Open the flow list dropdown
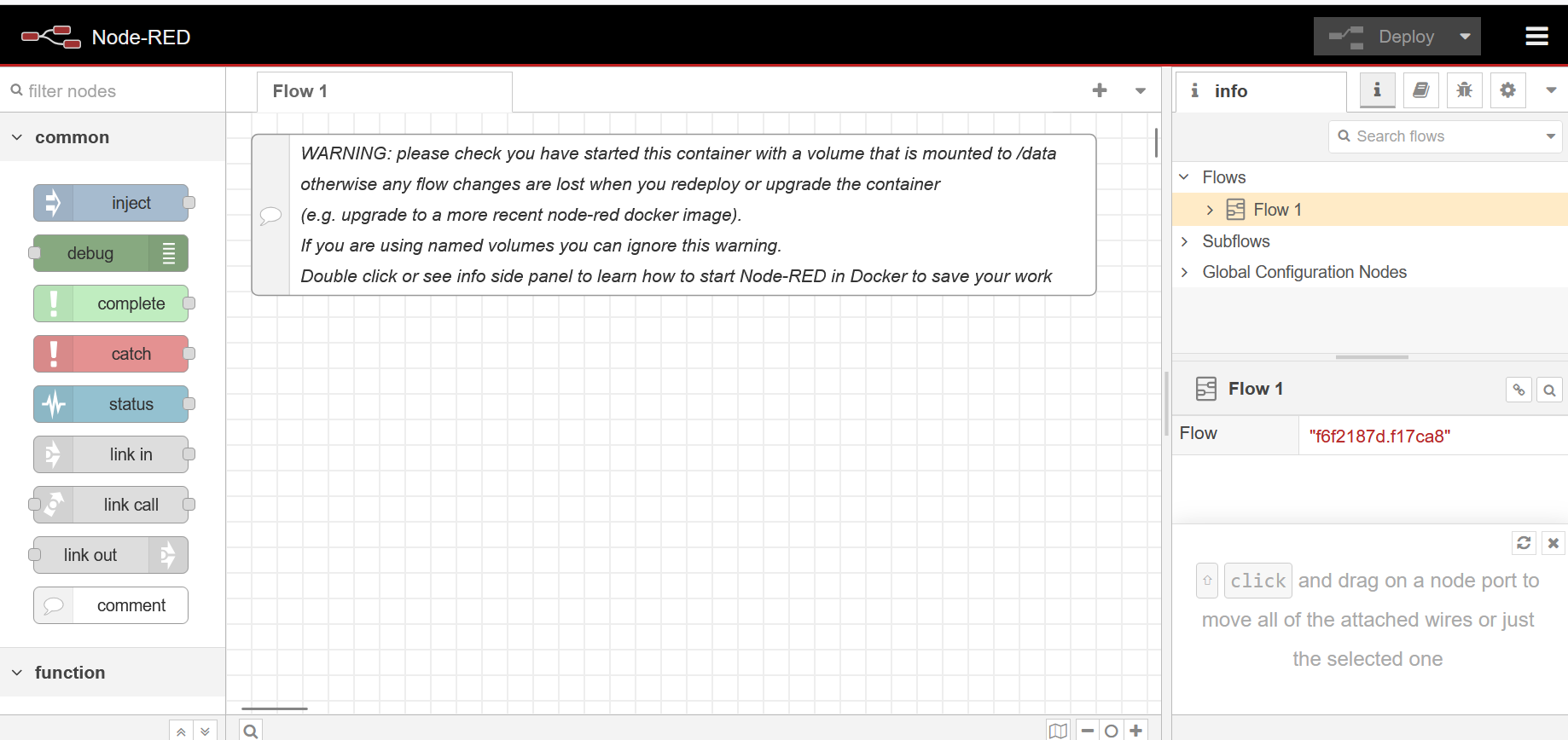This screenshot has height=740, width=1568. [1141, 90]
